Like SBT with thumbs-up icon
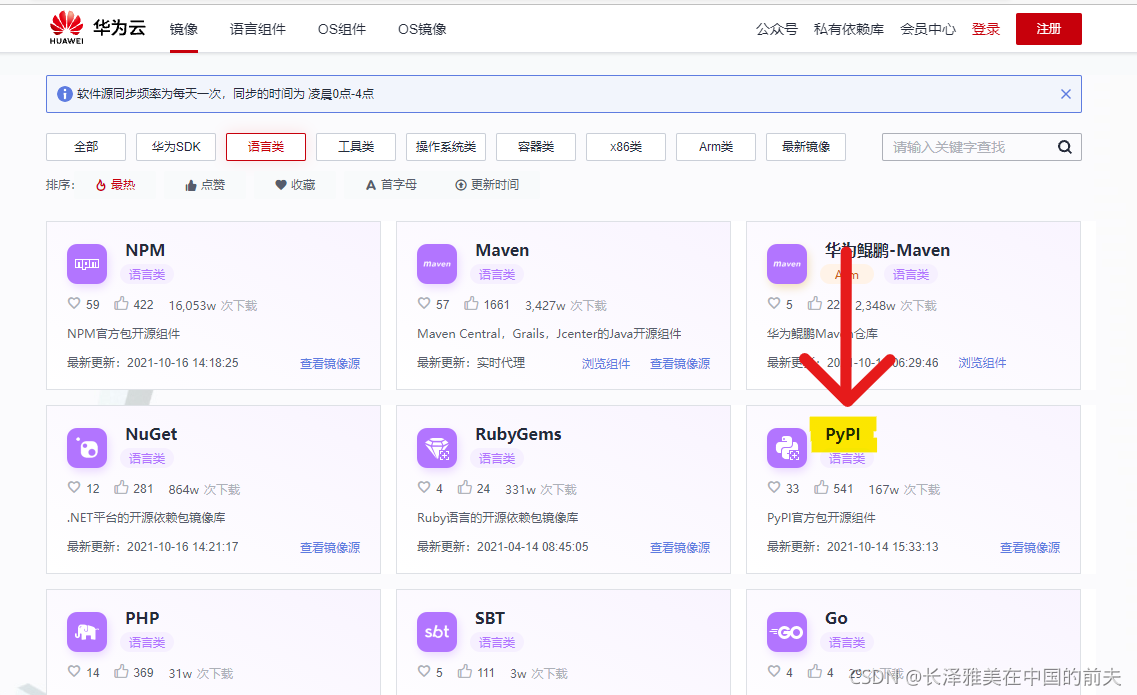1137x695 pixels. coord(465,671)
